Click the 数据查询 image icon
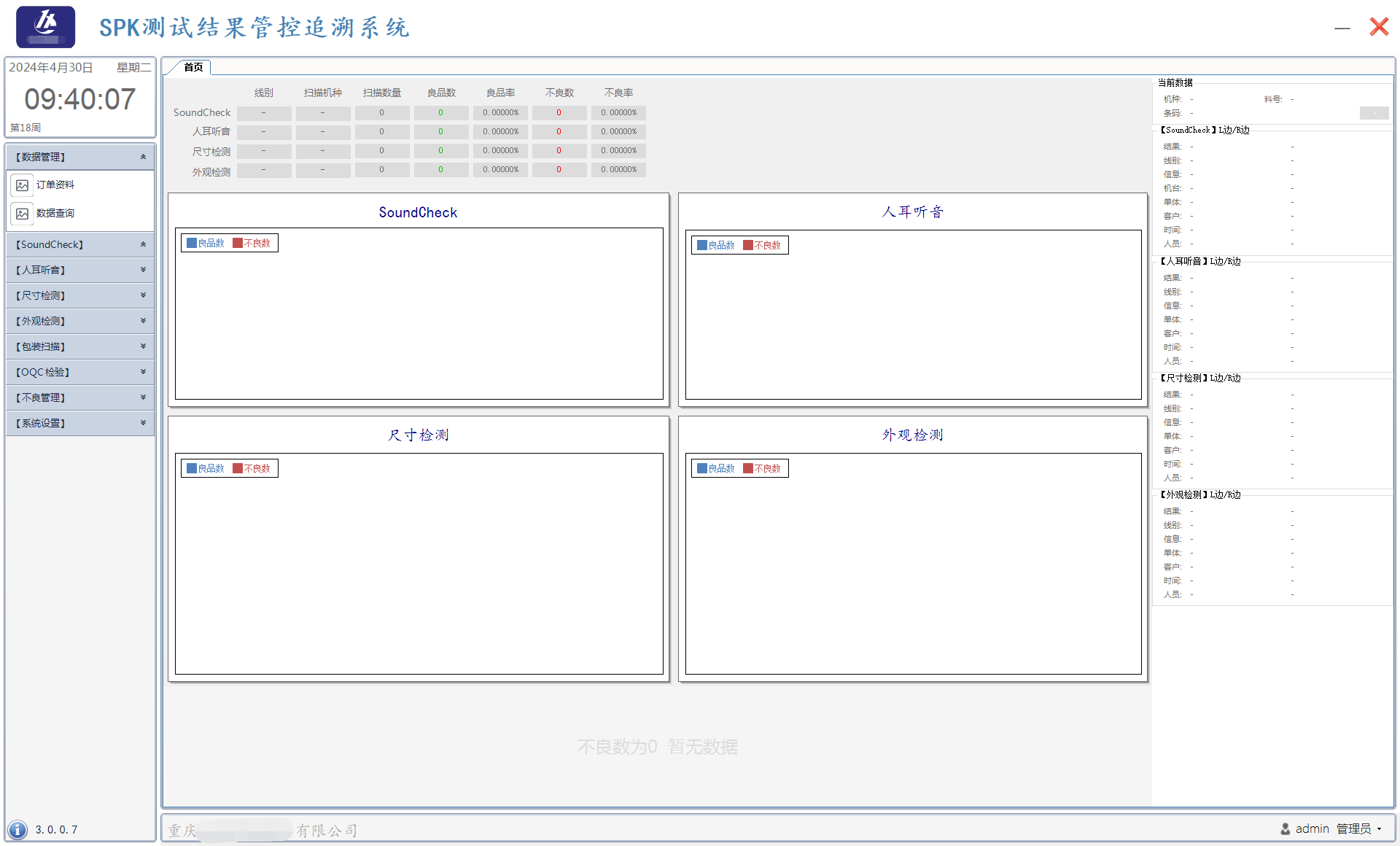The image size is (1400, 846). pos(23,214)
